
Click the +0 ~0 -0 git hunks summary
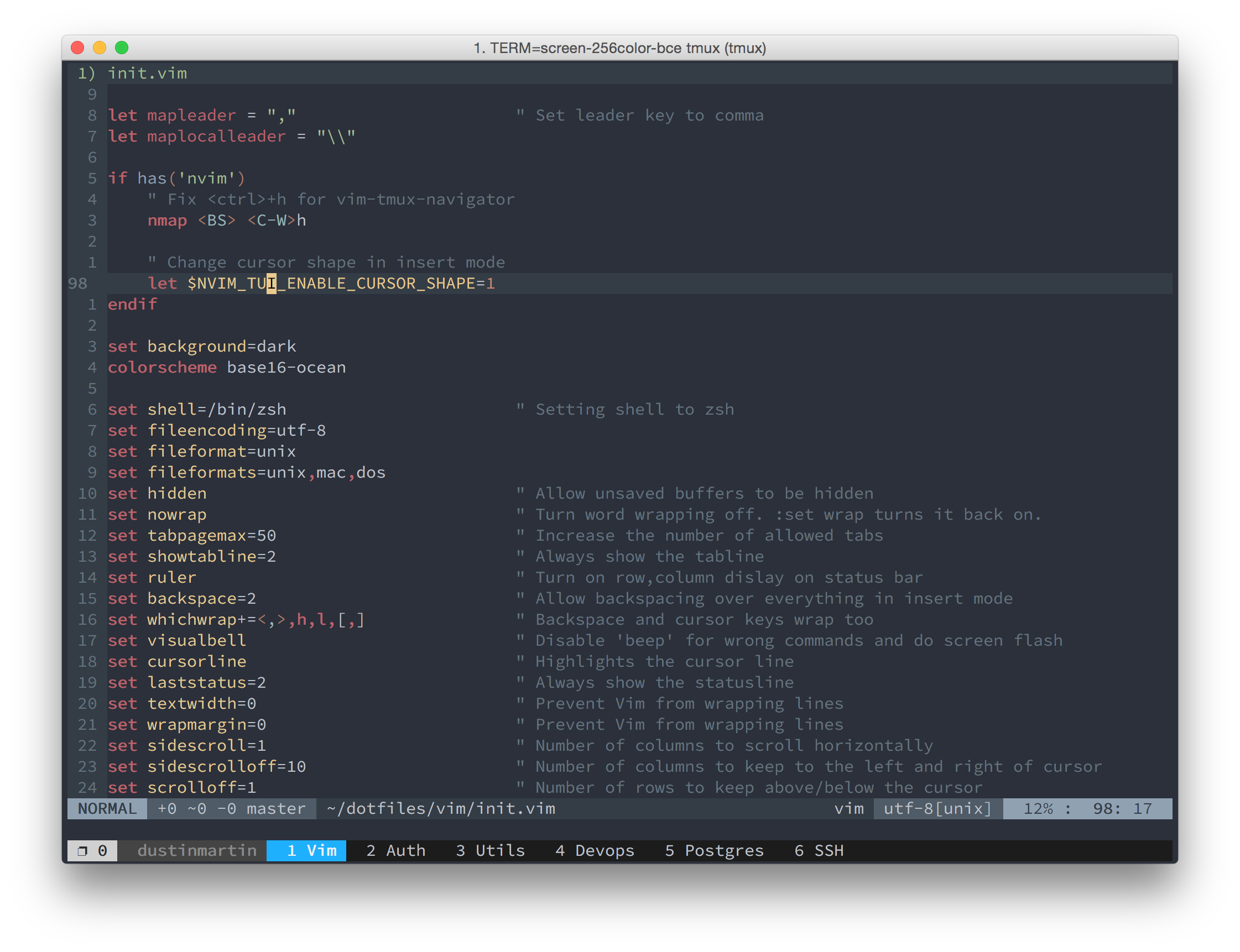tap(197, 809)
